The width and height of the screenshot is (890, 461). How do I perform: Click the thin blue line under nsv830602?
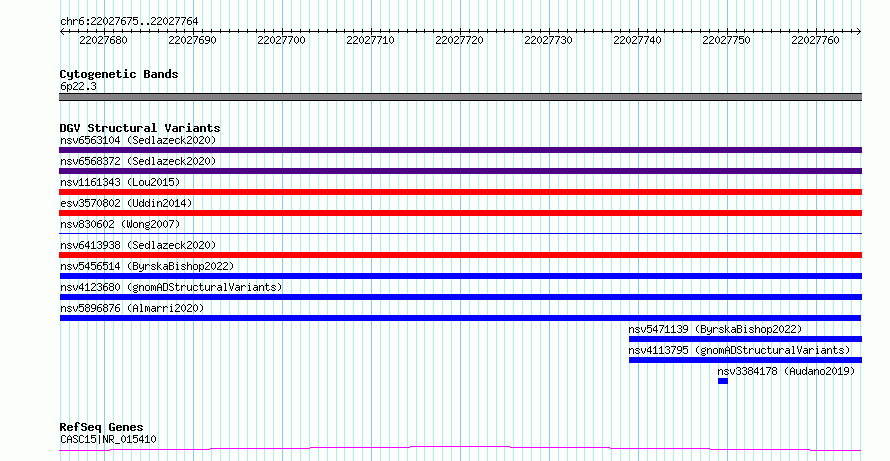[x=460, y=233]
